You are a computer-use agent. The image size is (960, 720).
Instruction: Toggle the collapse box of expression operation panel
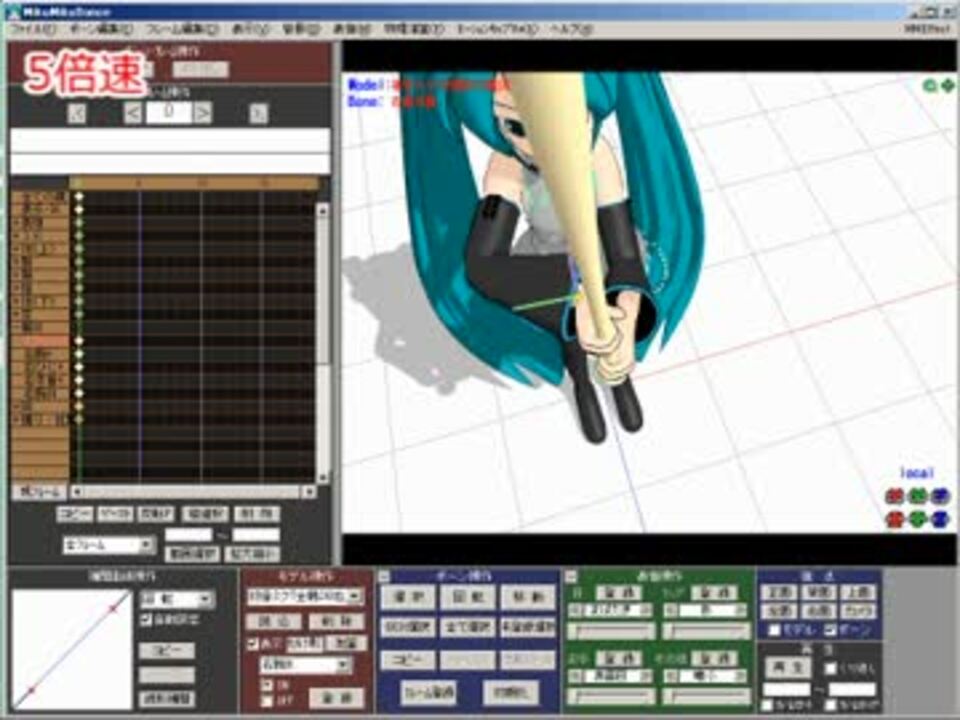(x=571, y=576)
